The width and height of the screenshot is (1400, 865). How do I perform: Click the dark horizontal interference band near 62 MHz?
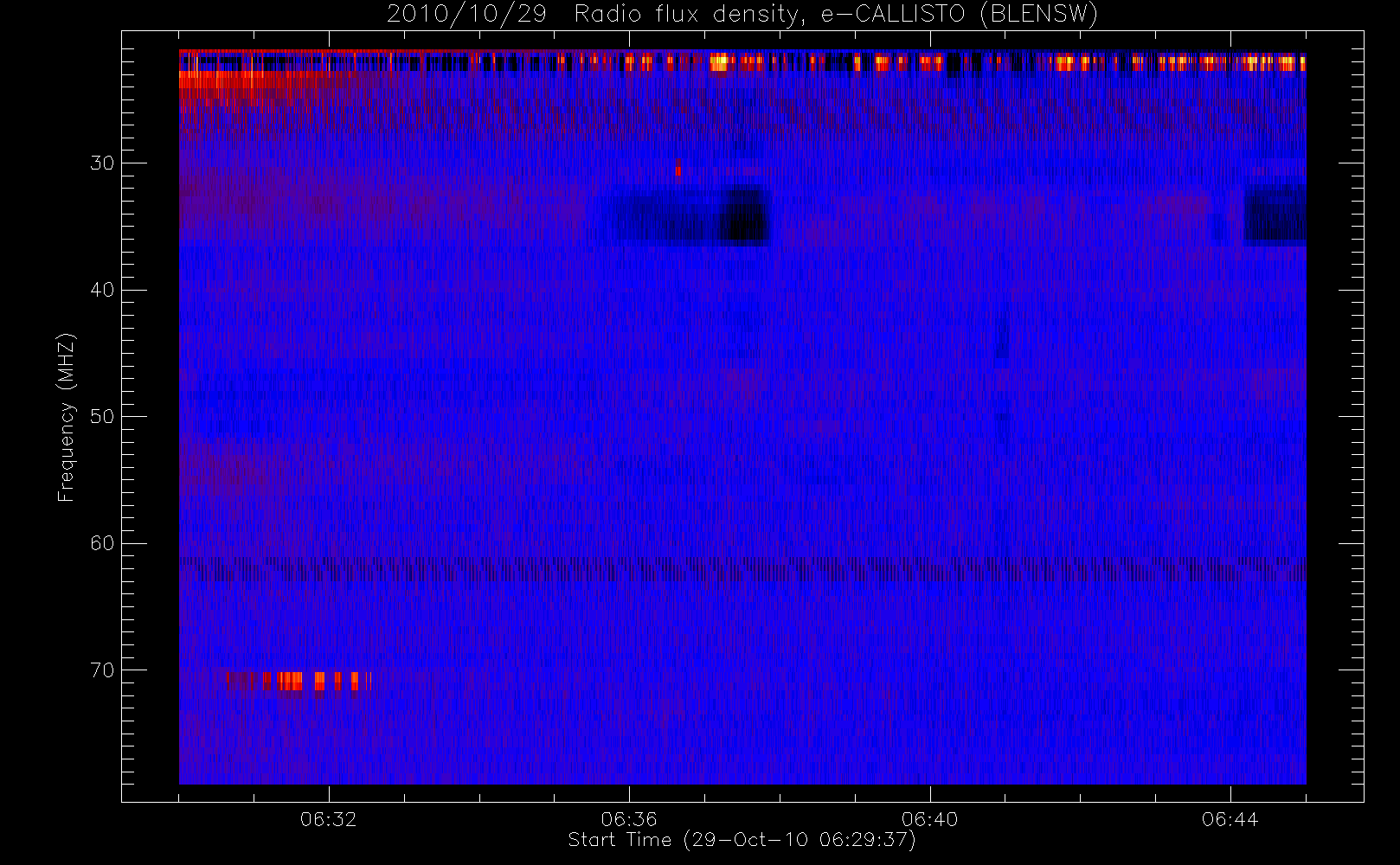tap(742, 569)
